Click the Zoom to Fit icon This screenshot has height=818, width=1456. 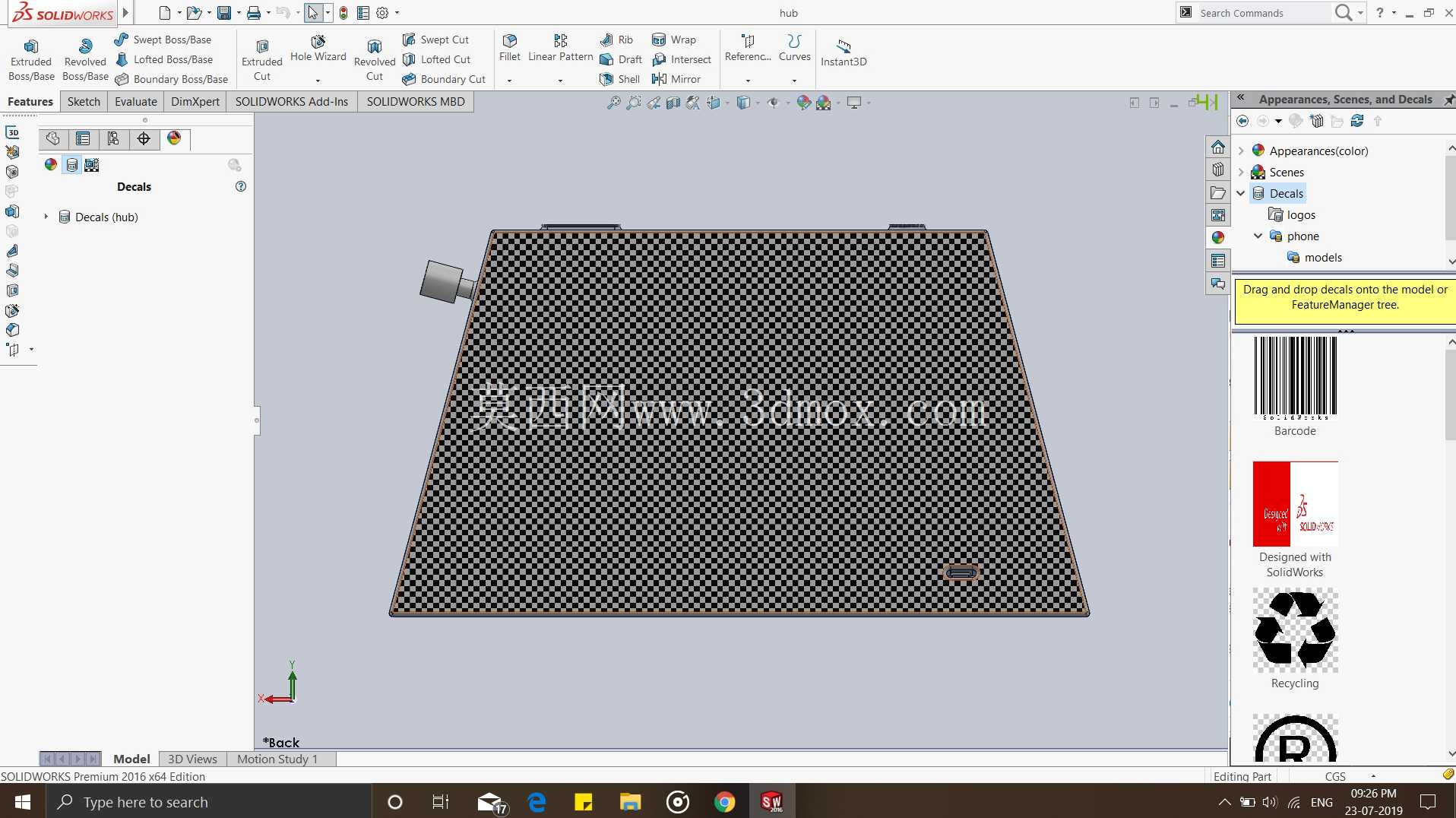(613, 103)
